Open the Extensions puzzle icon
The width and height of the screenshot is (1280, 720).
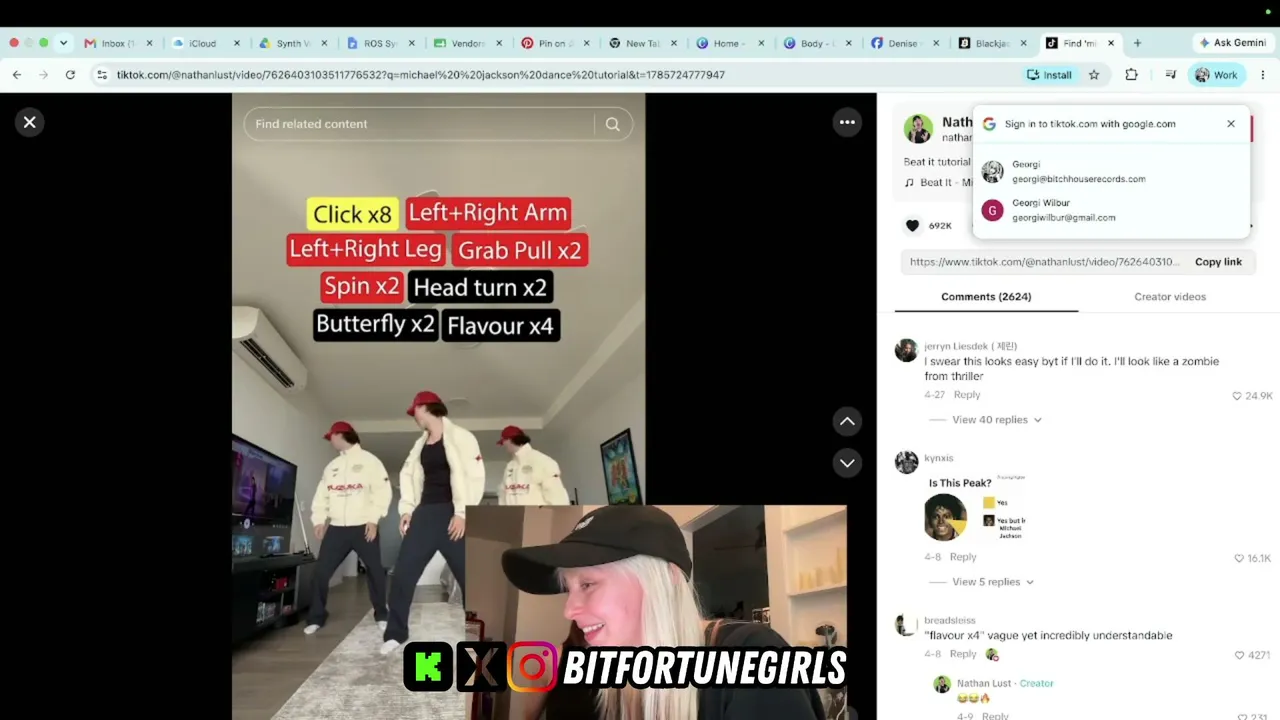[1131, 75]
